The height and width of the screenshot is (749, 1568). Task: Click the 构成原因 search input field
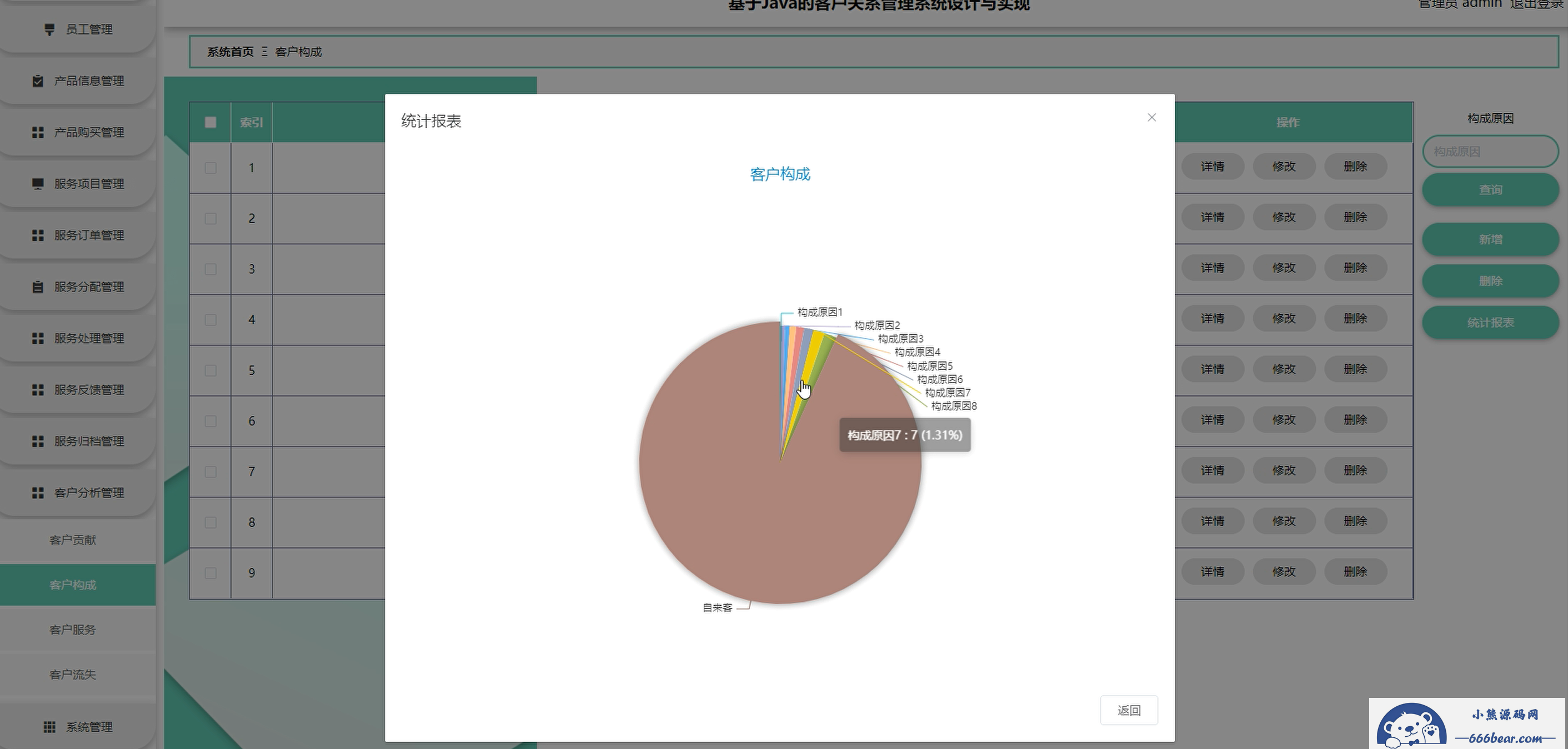pyautogui.click(x=1490, y=152)
